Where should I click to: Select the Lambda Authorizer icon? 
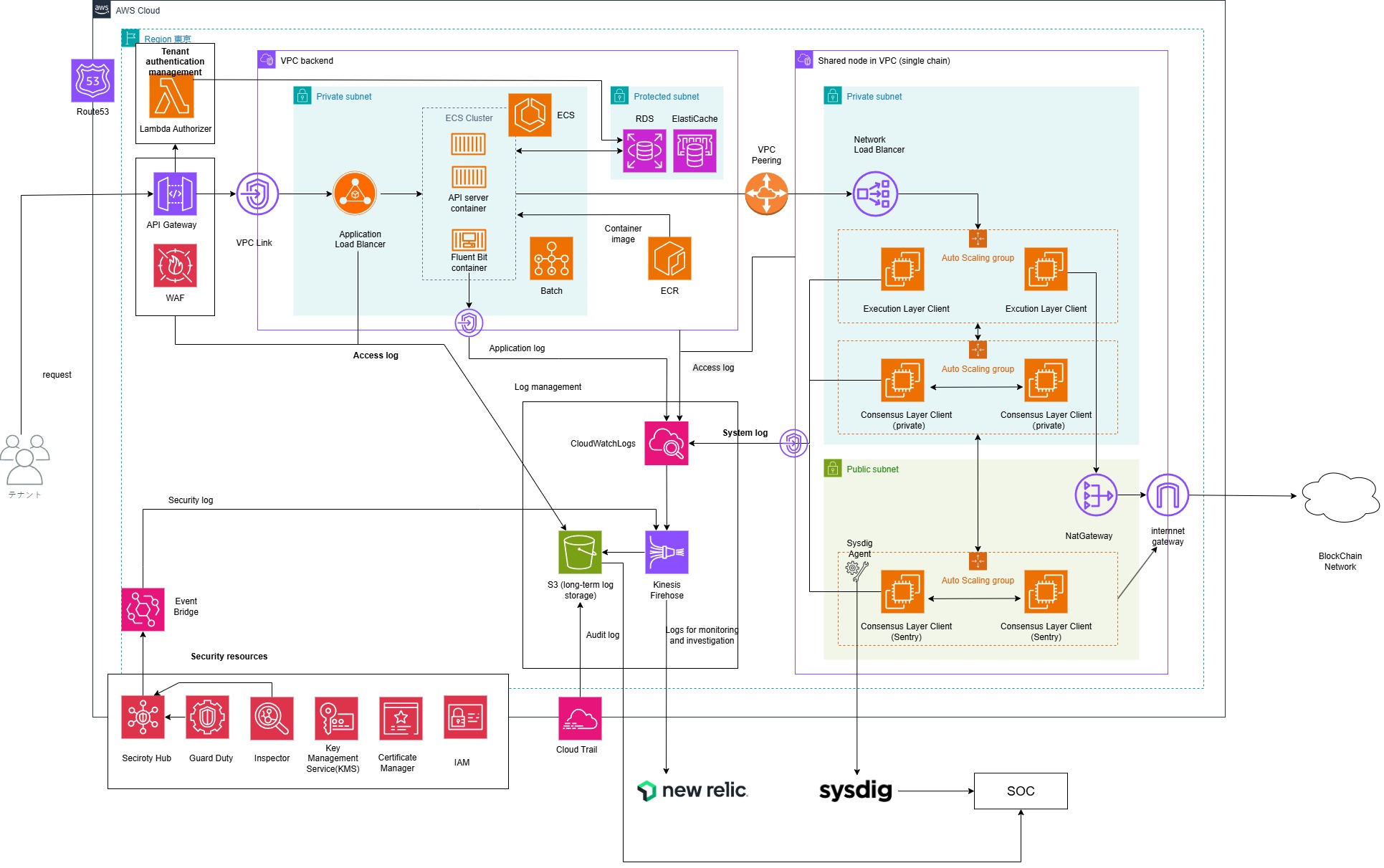(x=171, y=96)
